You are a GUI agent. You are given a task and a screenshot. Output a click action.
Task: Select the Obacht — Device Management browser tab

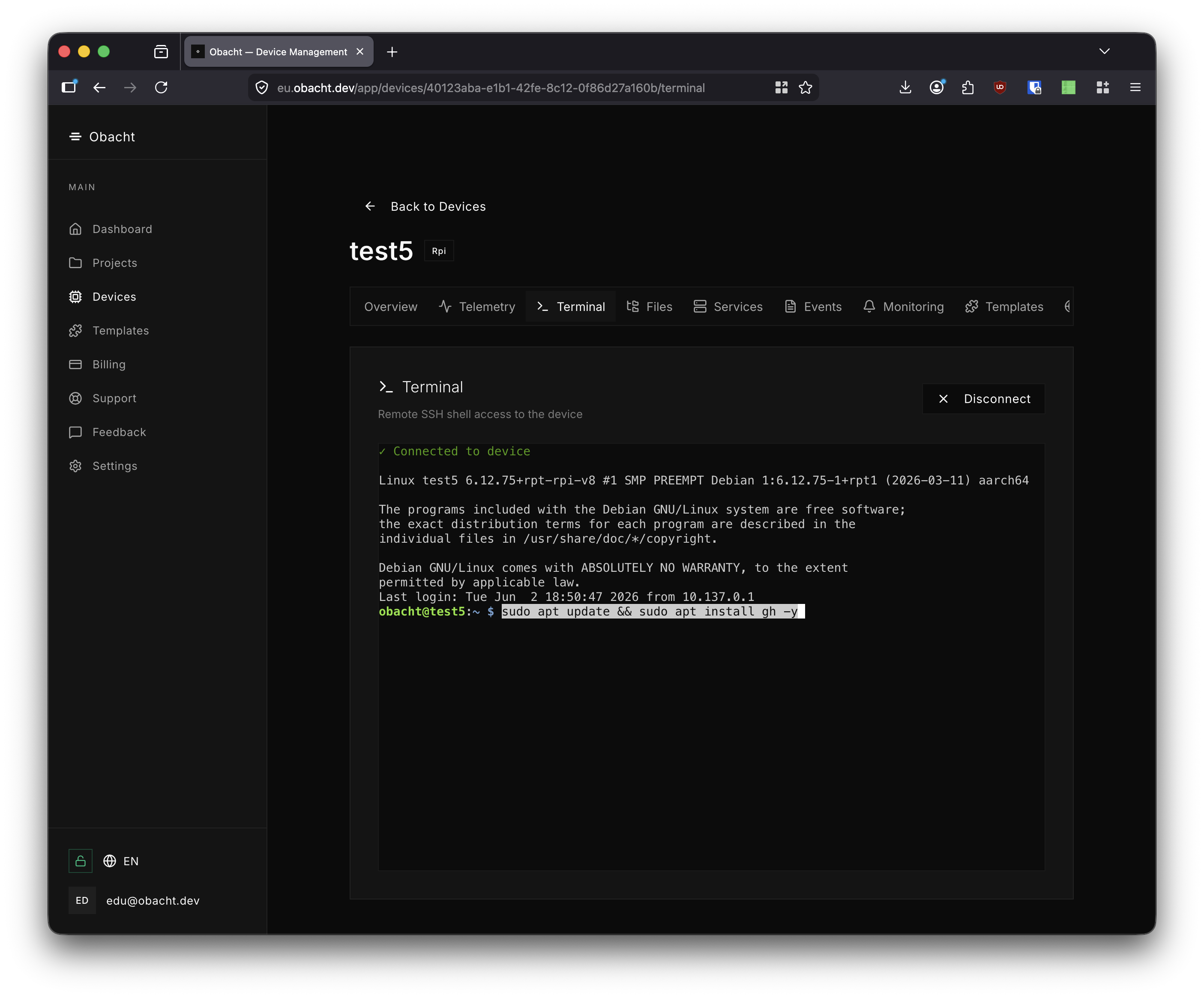coord(279,51)
